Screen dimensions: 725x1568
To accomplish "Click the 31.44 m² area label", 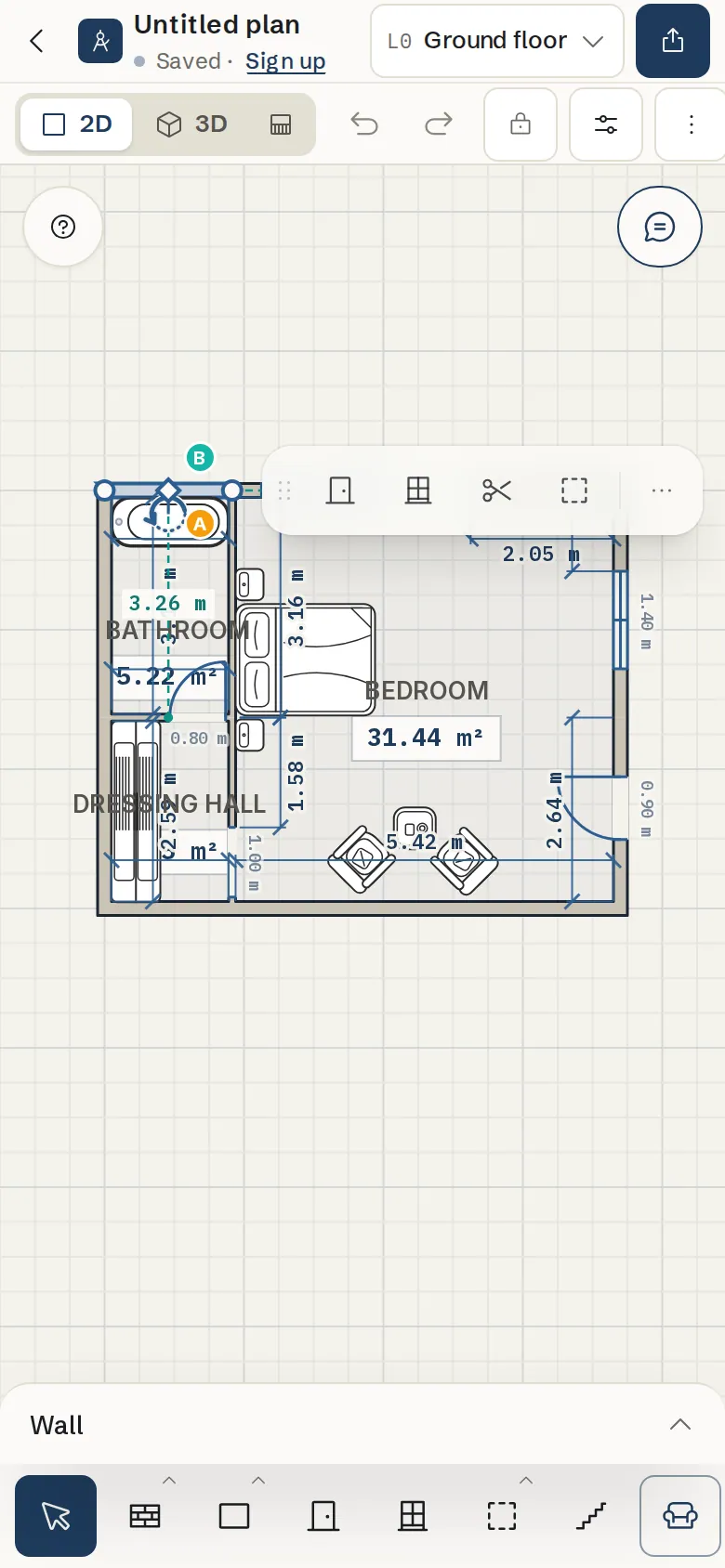I will (x=426, y=738).
